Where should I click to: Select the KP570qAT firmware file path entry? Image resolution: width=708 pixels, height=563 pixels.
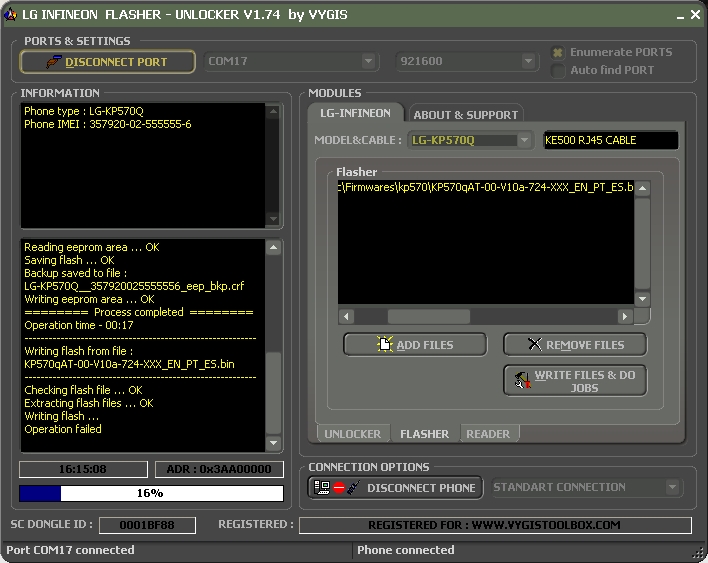tap(485, 187)
